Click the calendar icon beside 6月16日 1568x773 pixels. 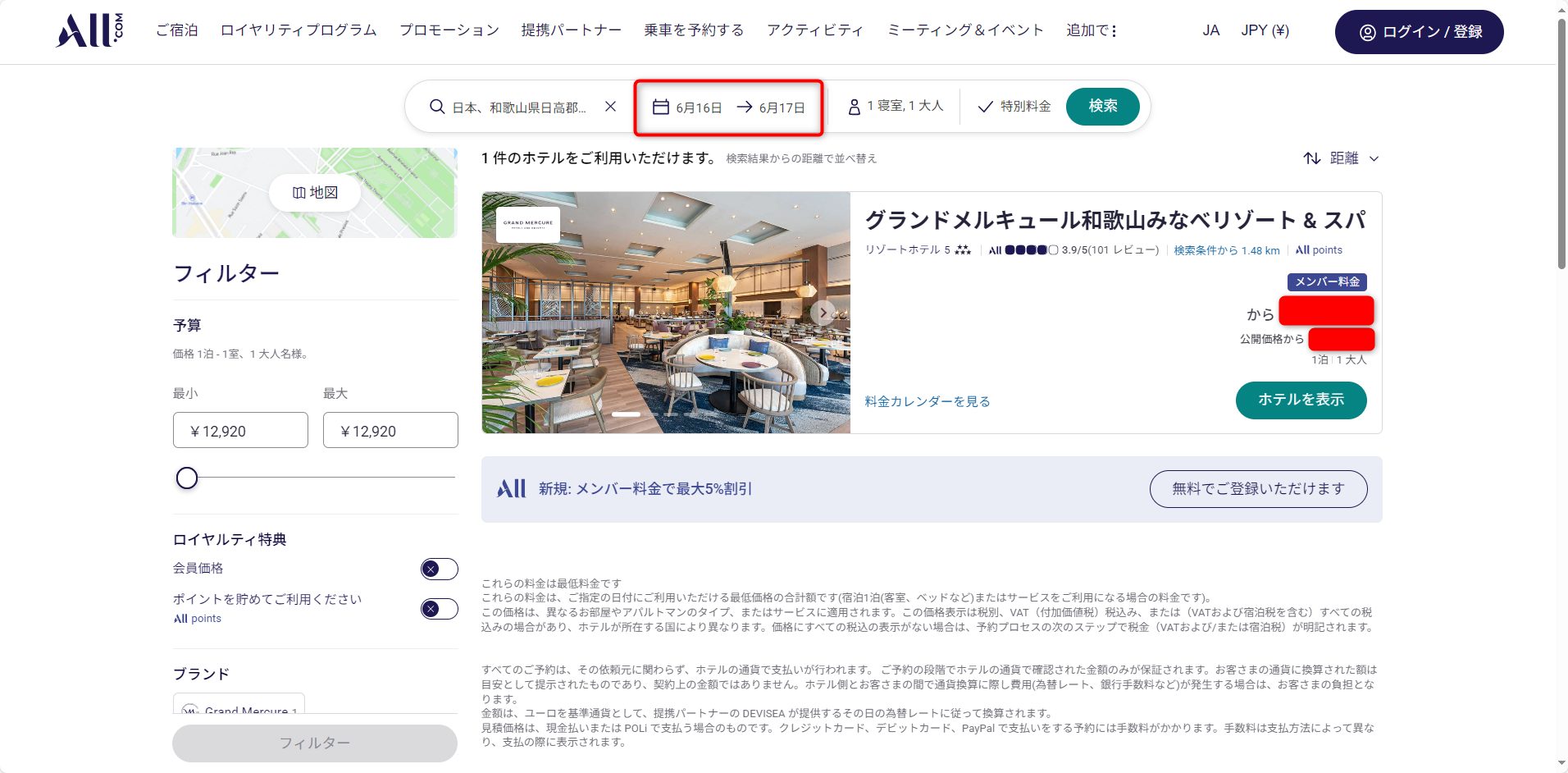pos(660,107)
